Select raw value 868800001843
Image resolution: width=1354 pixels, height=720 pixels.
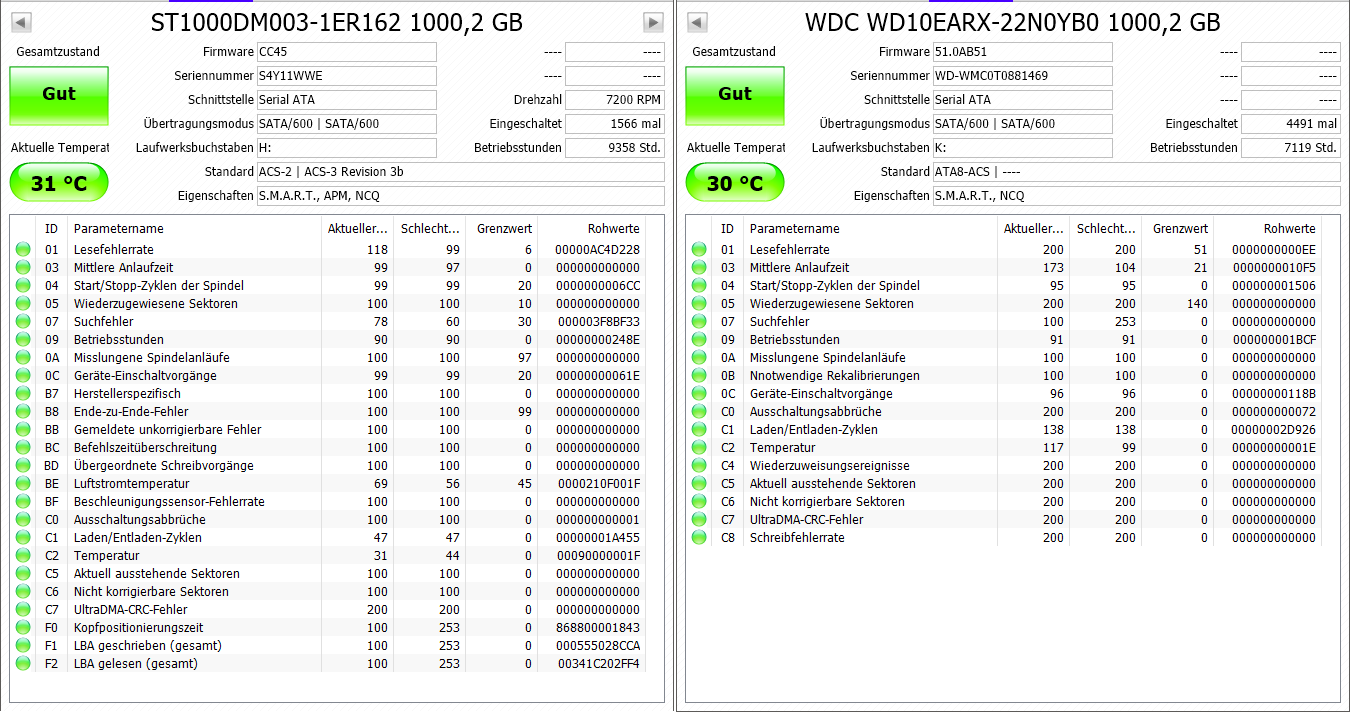[598, 628]
